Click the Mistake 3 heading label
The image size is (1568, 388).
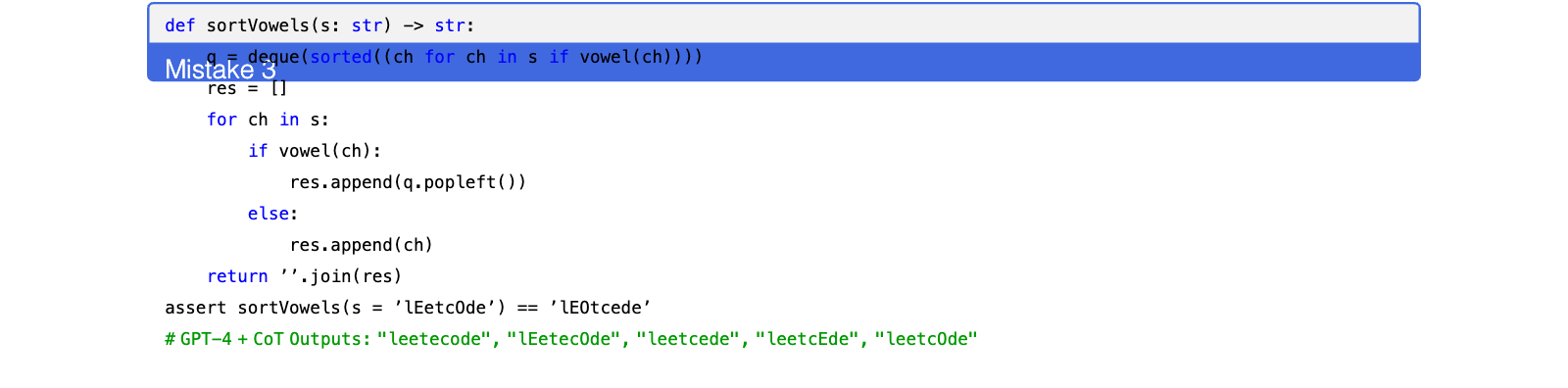coord(220,70)
